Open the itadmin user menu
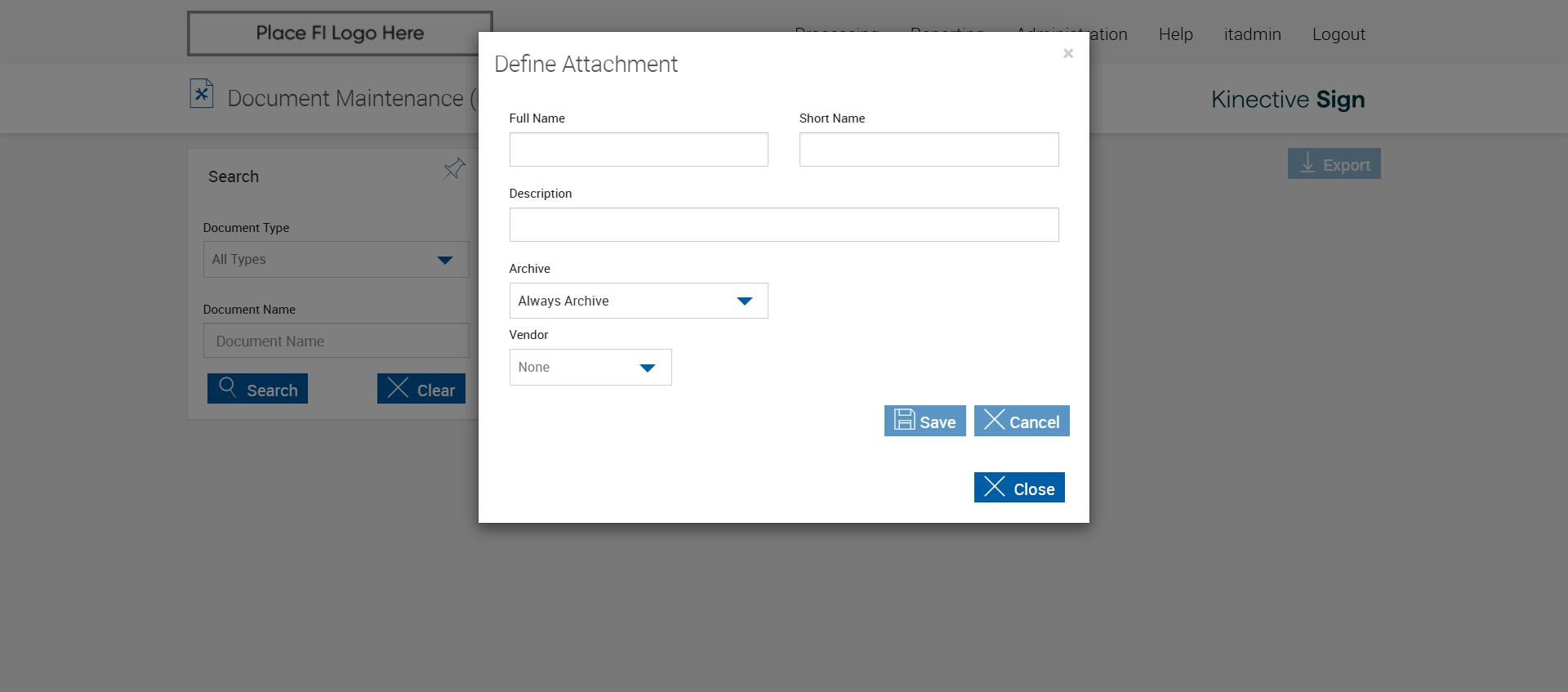The image size is (1568, 692). coord(1252,34)
